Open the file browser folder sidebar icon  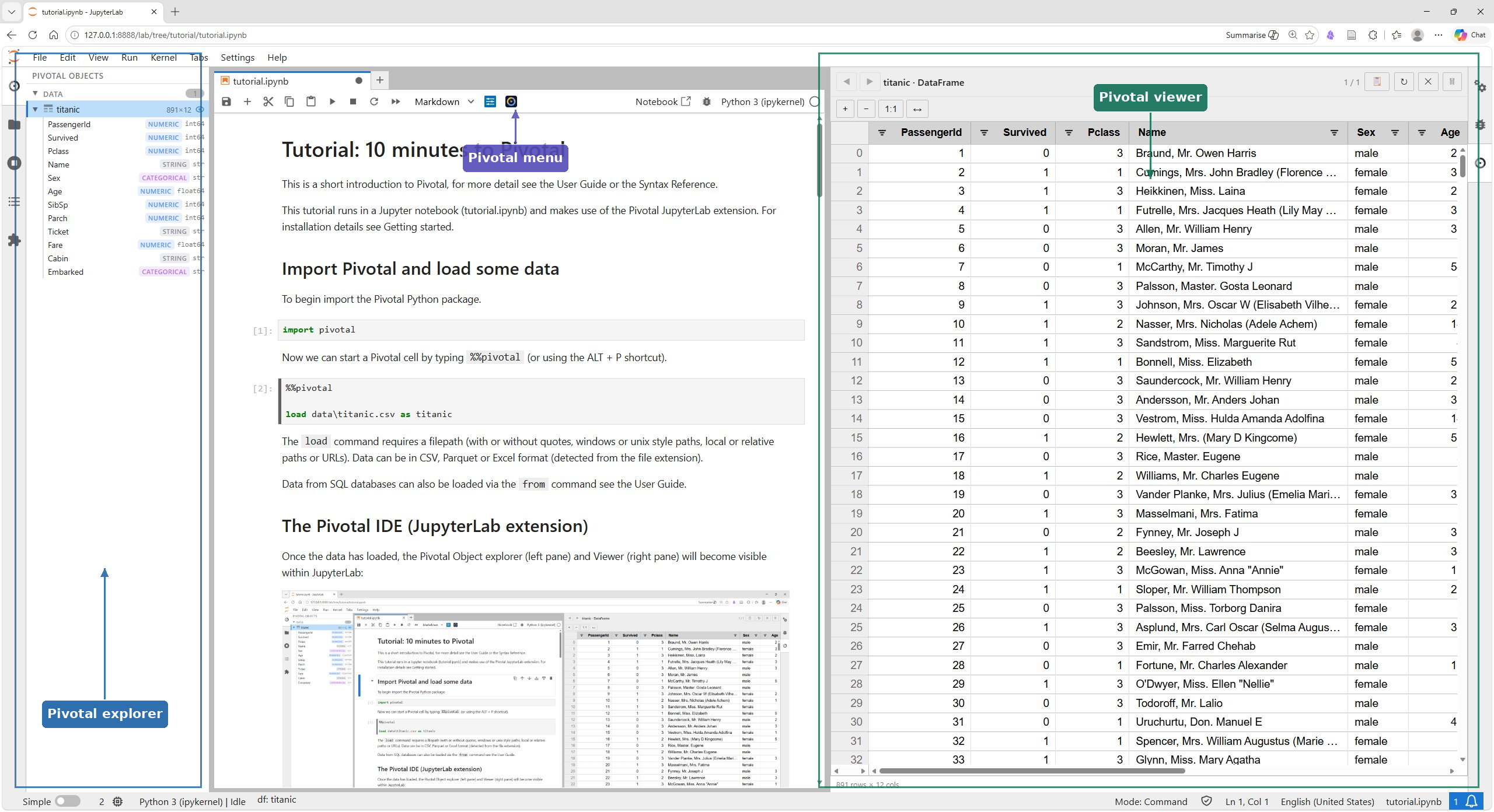(14, 124)
